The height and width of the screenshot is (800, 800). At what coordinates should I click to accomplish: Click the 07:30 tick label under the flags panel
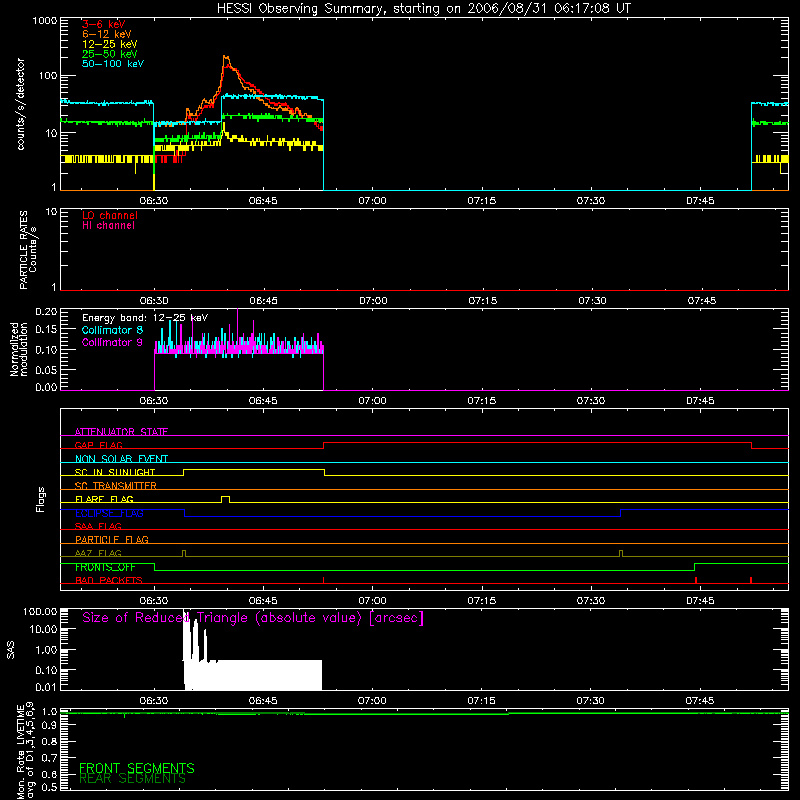(x=591, y=601)
